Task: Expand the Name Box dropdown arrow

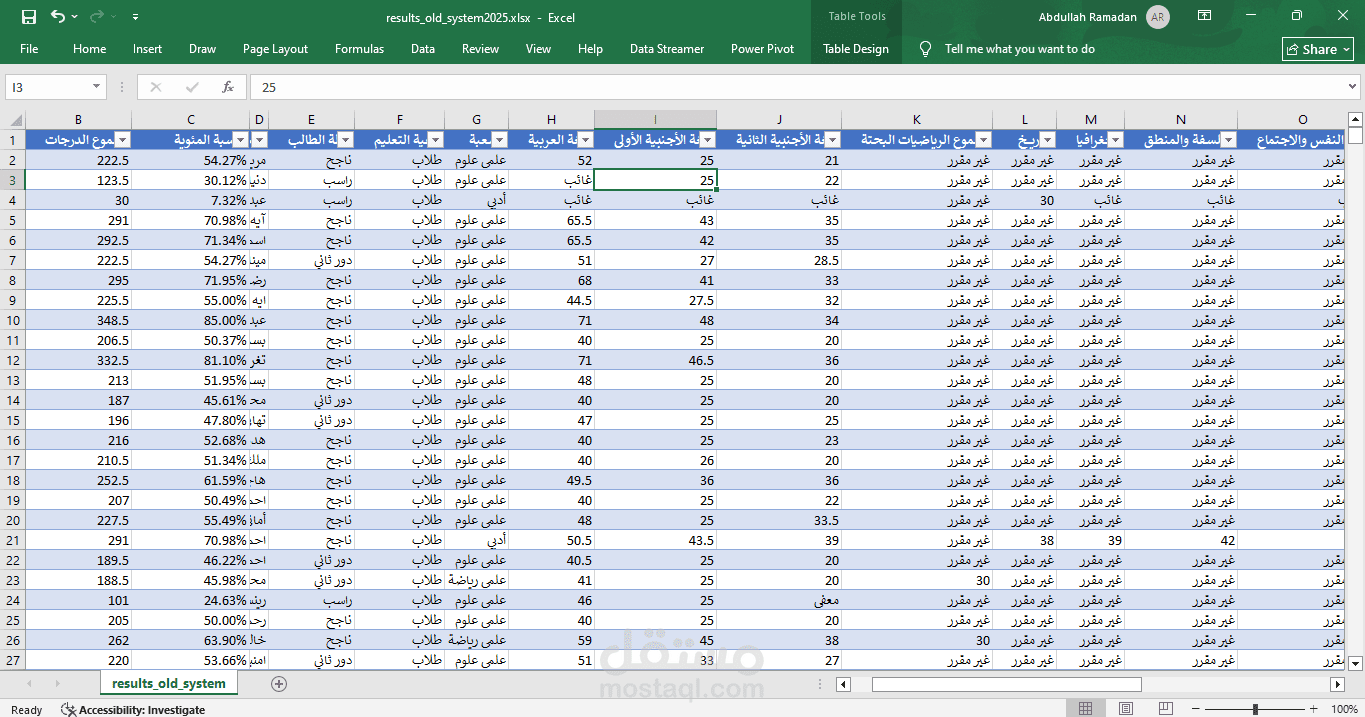Action: (96, 87)
